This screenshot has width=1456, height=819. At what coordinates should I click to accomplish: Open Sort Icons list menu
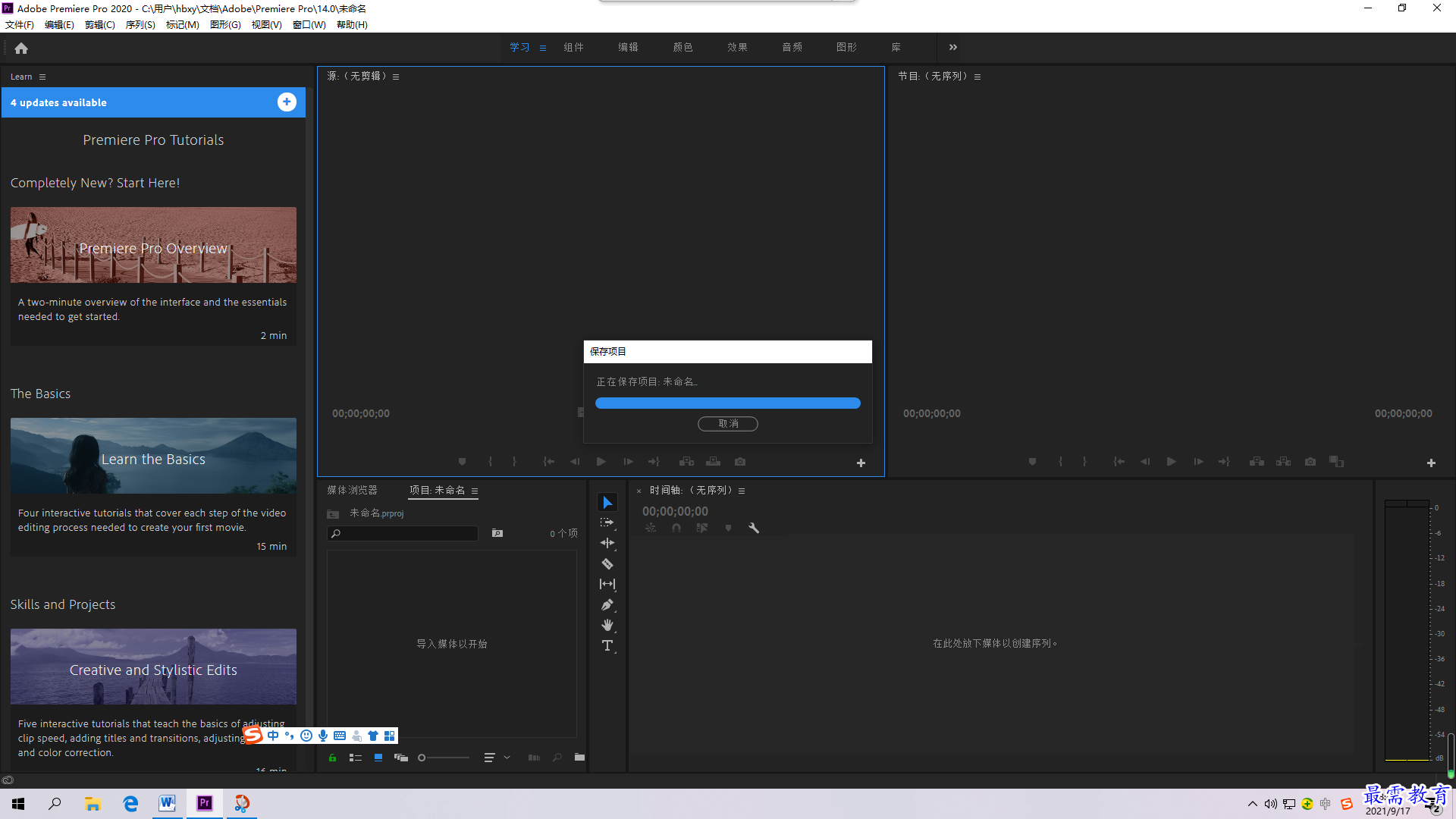(x=497, y=757)
